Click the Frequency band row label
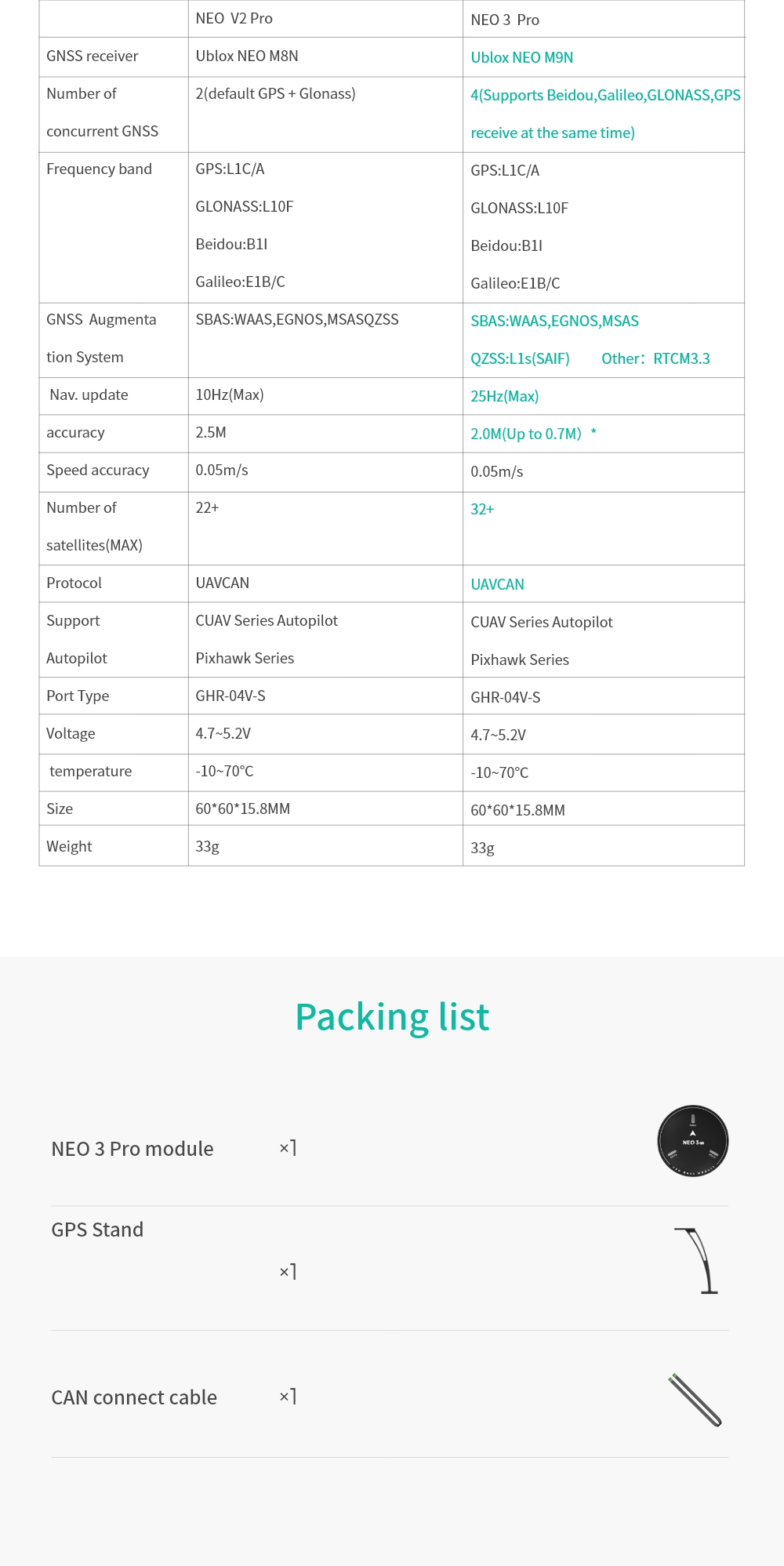 point(99,169)
